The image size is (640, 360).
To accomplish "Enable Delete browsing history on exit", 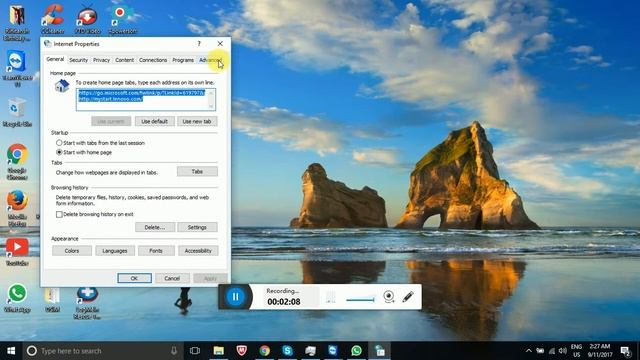I will tap(59, 214).
